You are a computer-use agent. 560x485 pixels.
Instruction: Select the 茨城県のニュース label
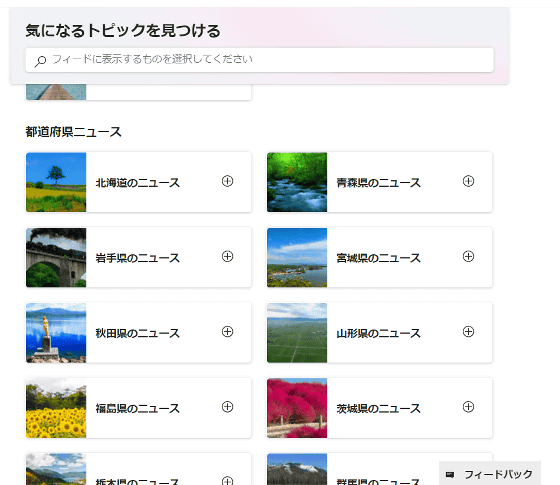379,408
